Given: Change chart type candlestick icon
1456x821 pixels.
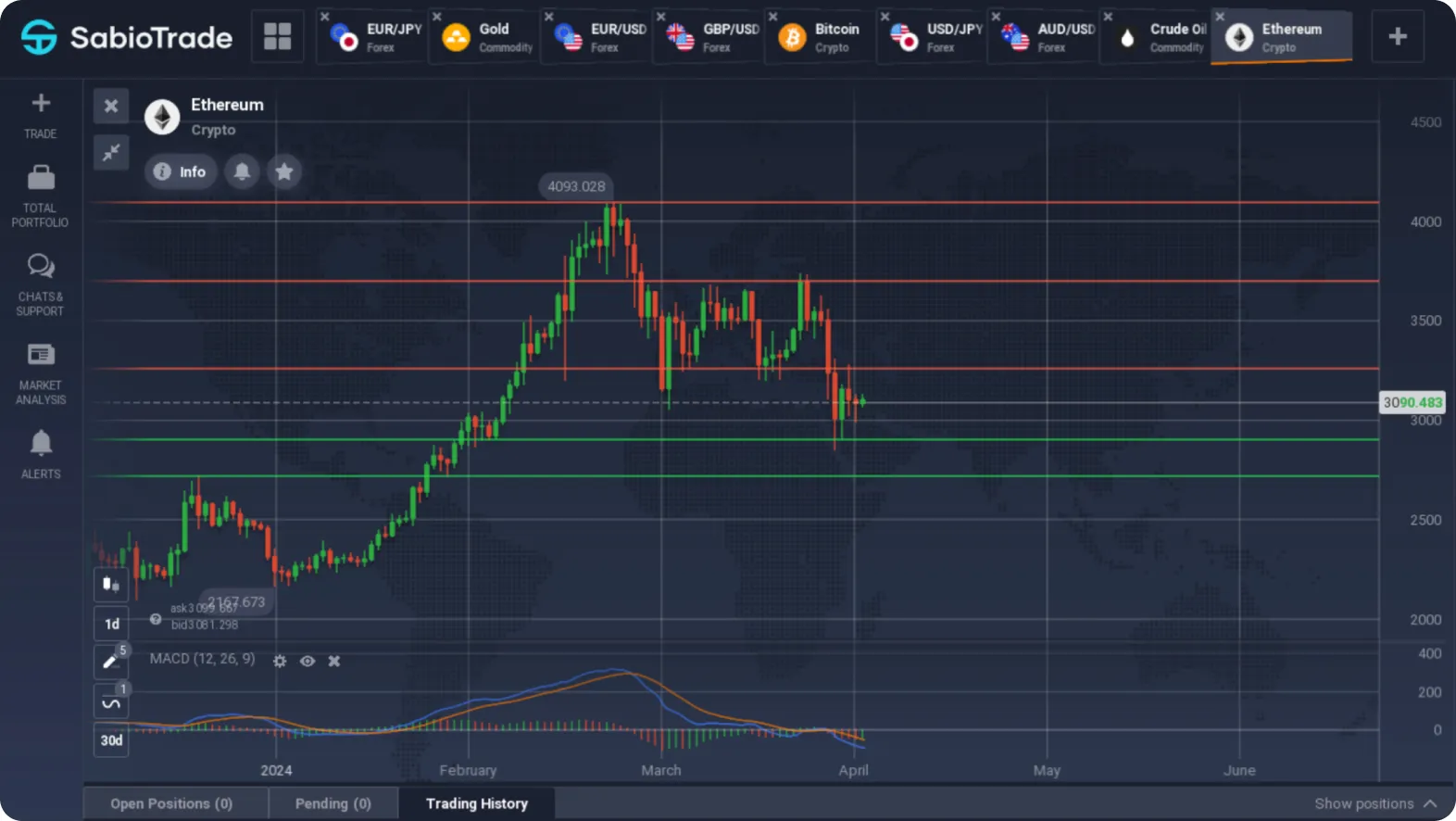Looking at the screenshot, I should coord(111,584).
